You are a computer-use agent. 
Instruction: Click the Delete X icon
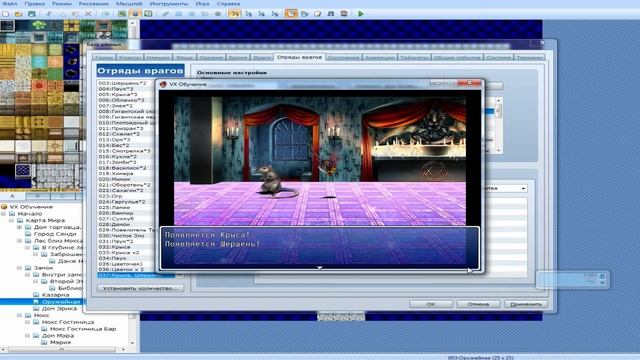(x=88, y=13)
